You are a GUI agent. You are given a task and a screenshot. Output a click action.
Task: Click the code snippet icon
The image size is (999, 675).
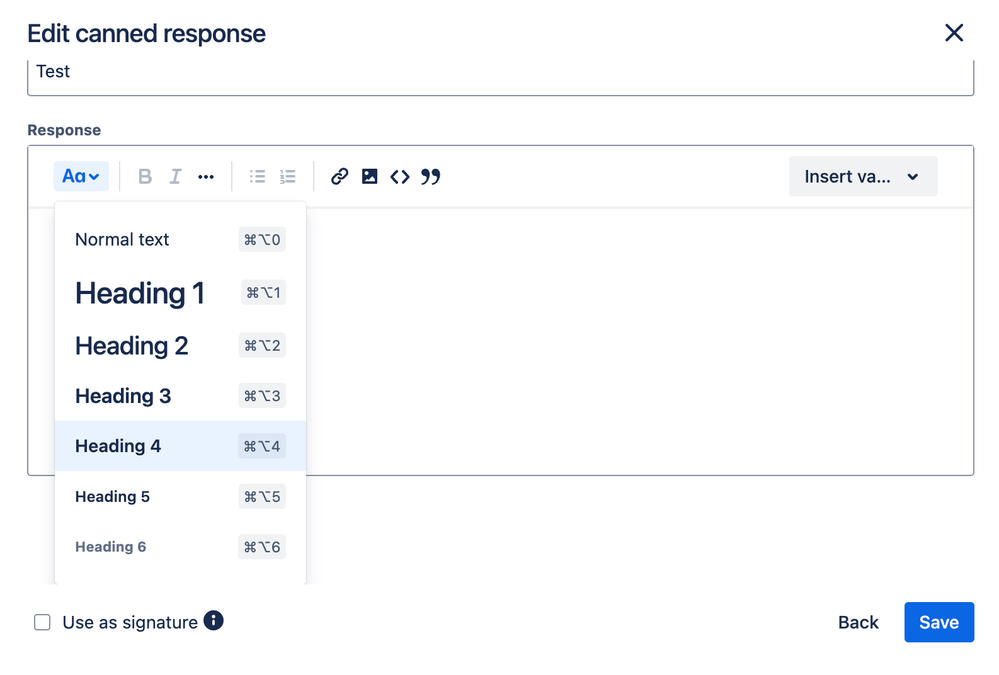[x=400, y=177]
